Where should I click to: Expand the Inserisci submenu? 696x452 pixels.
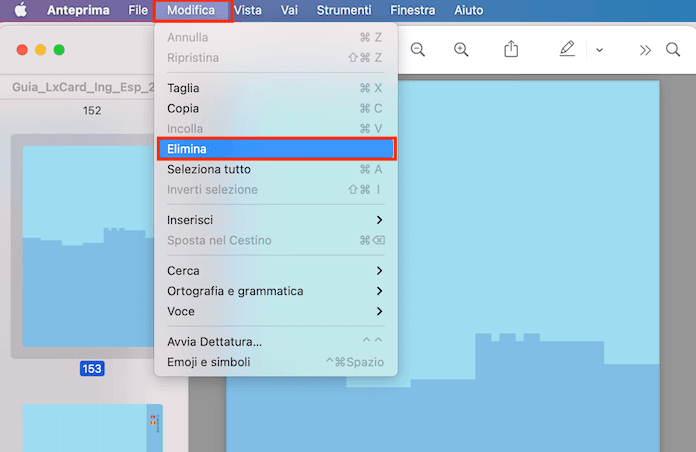(x=276, y=220)
